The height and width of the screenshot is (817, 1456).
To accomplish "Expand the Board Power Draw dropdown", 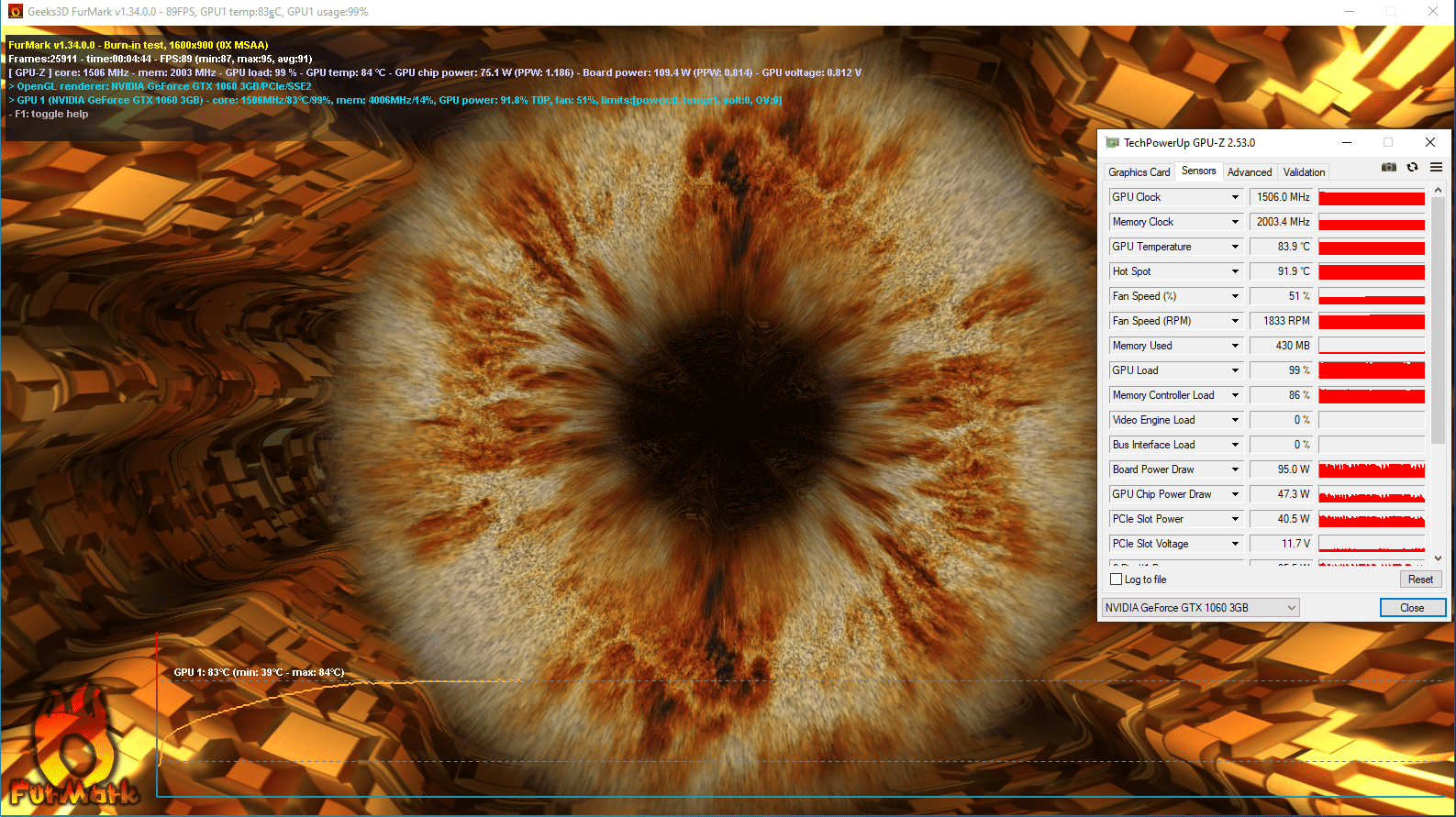I will [1235, 469].
